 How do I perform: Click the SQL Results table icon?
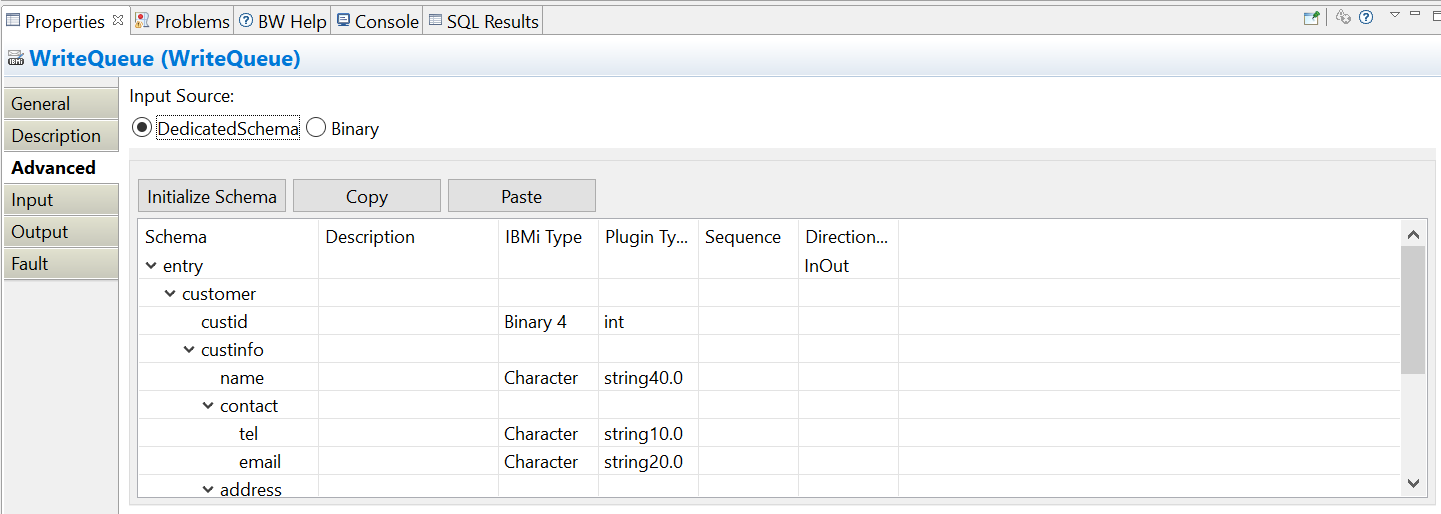point(435,21)
